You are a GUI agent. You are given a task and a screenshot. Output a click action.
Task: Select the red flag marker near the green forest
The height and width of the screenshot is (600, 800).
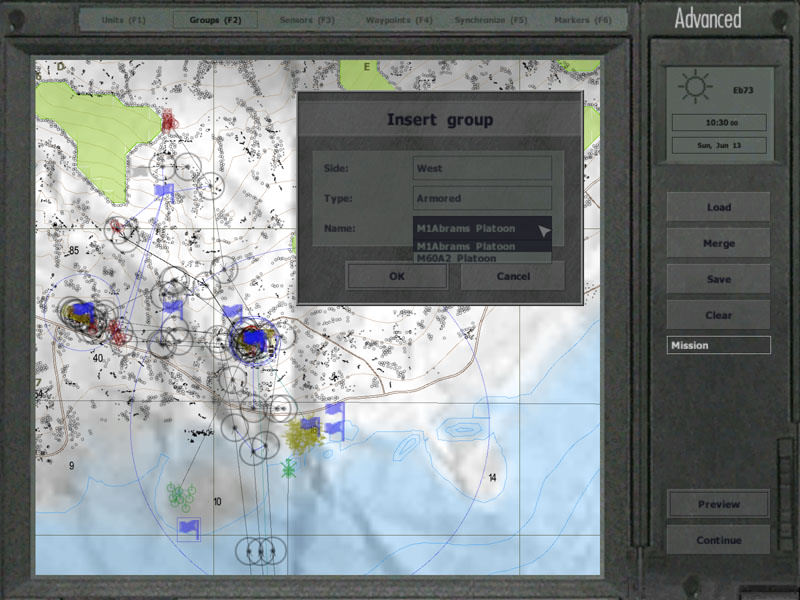(169, 122)
